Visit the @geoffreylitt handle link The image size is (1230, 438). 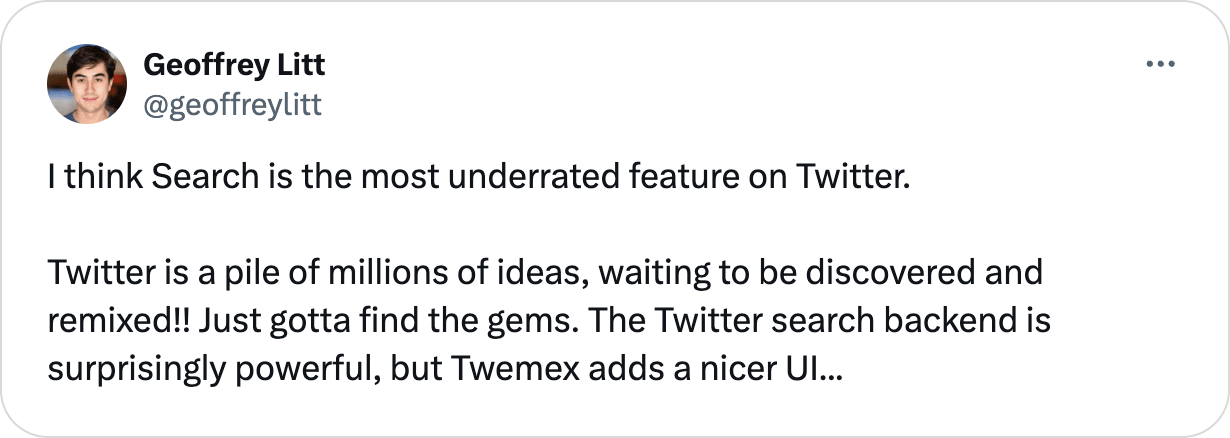pyautogui.click(x=233, y=103)
